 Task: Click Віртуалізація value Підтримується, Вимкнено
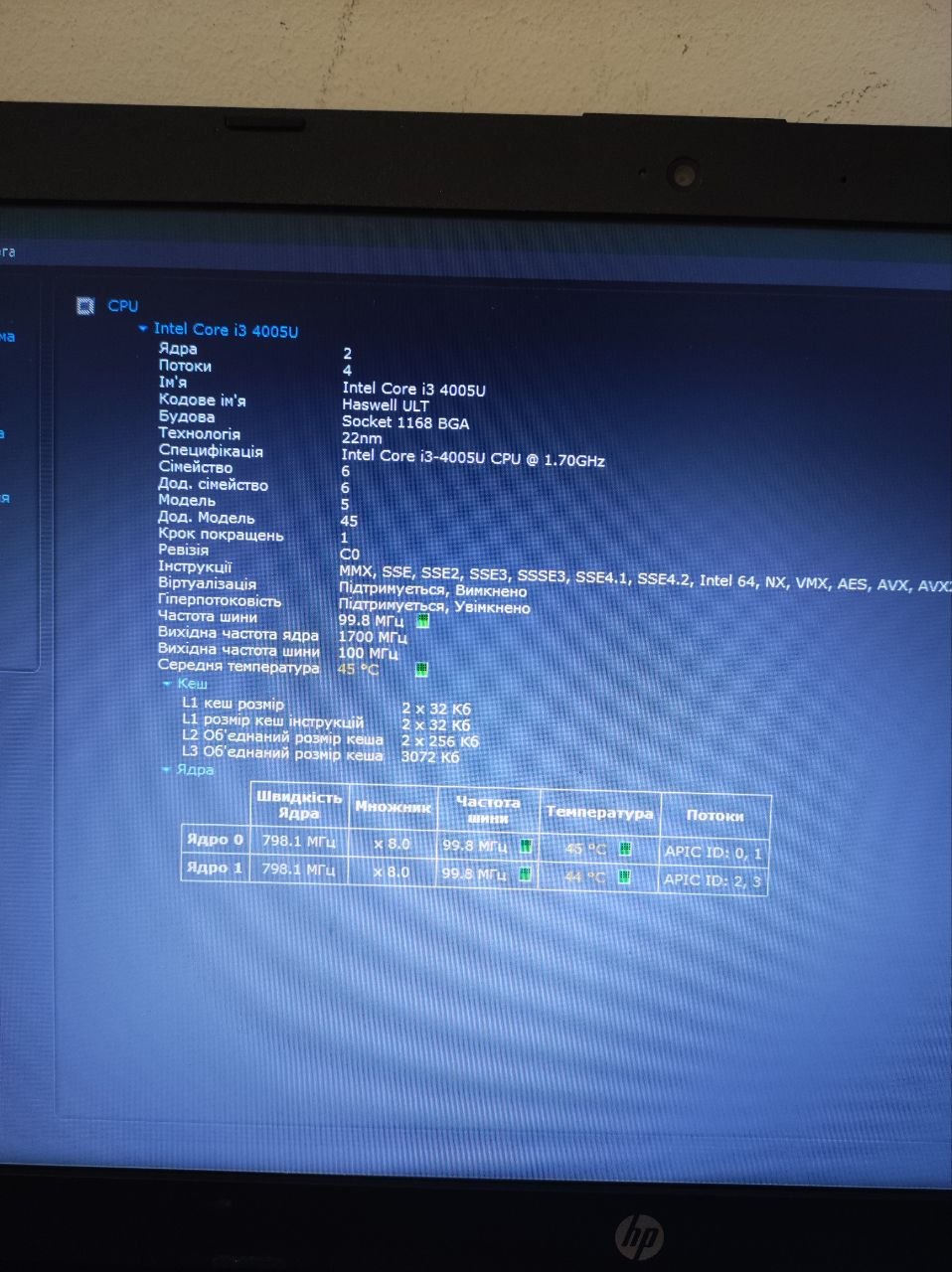(433, 590)
